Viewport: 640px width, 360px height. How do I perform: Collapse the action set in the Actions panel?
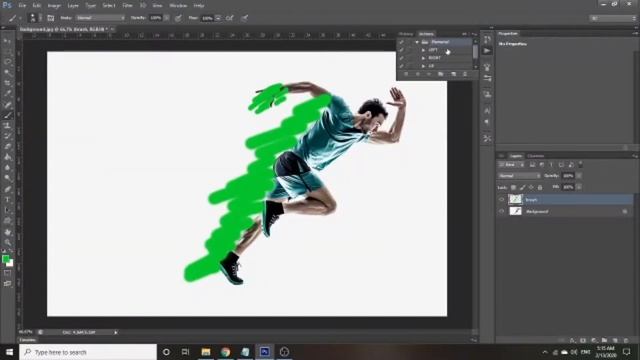(417, 42)
